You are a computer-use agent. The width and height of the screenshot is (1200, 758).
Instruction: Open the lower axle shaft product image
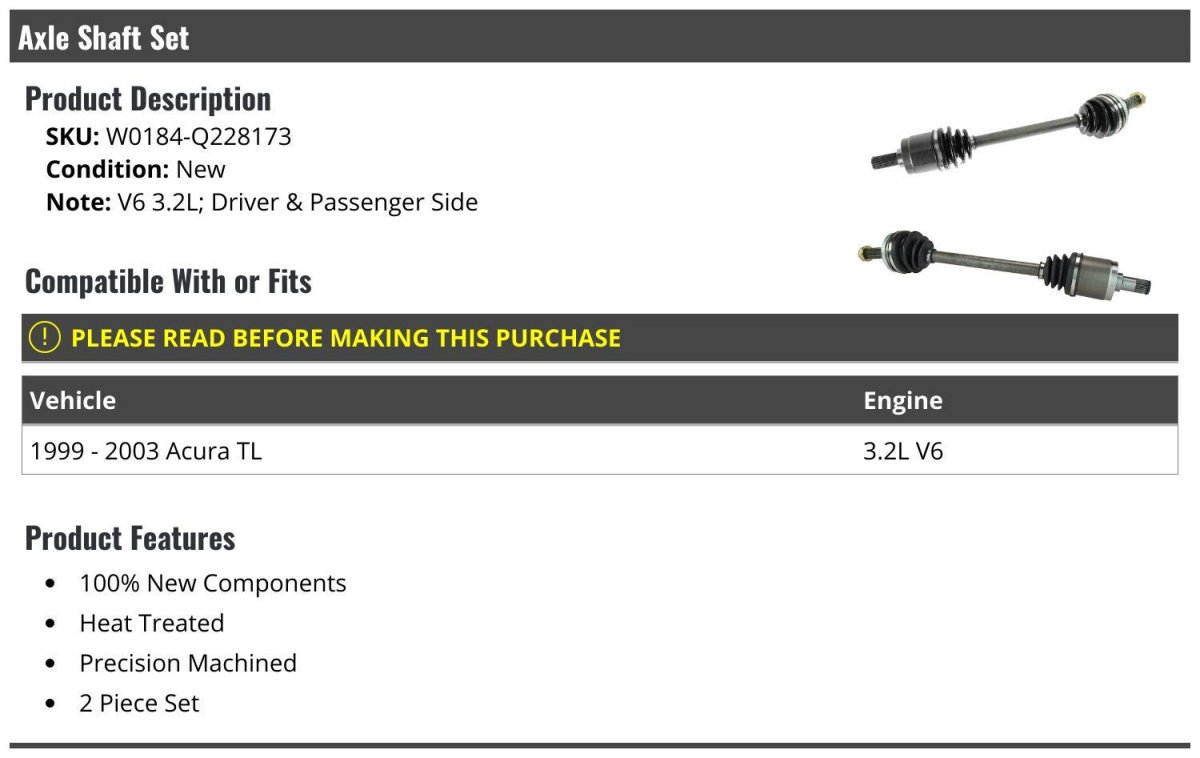point(1006,263)
